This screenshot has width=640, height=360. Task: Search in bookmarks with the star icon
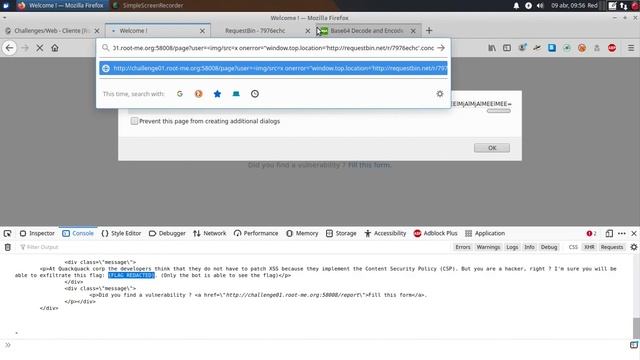point(217,94)
